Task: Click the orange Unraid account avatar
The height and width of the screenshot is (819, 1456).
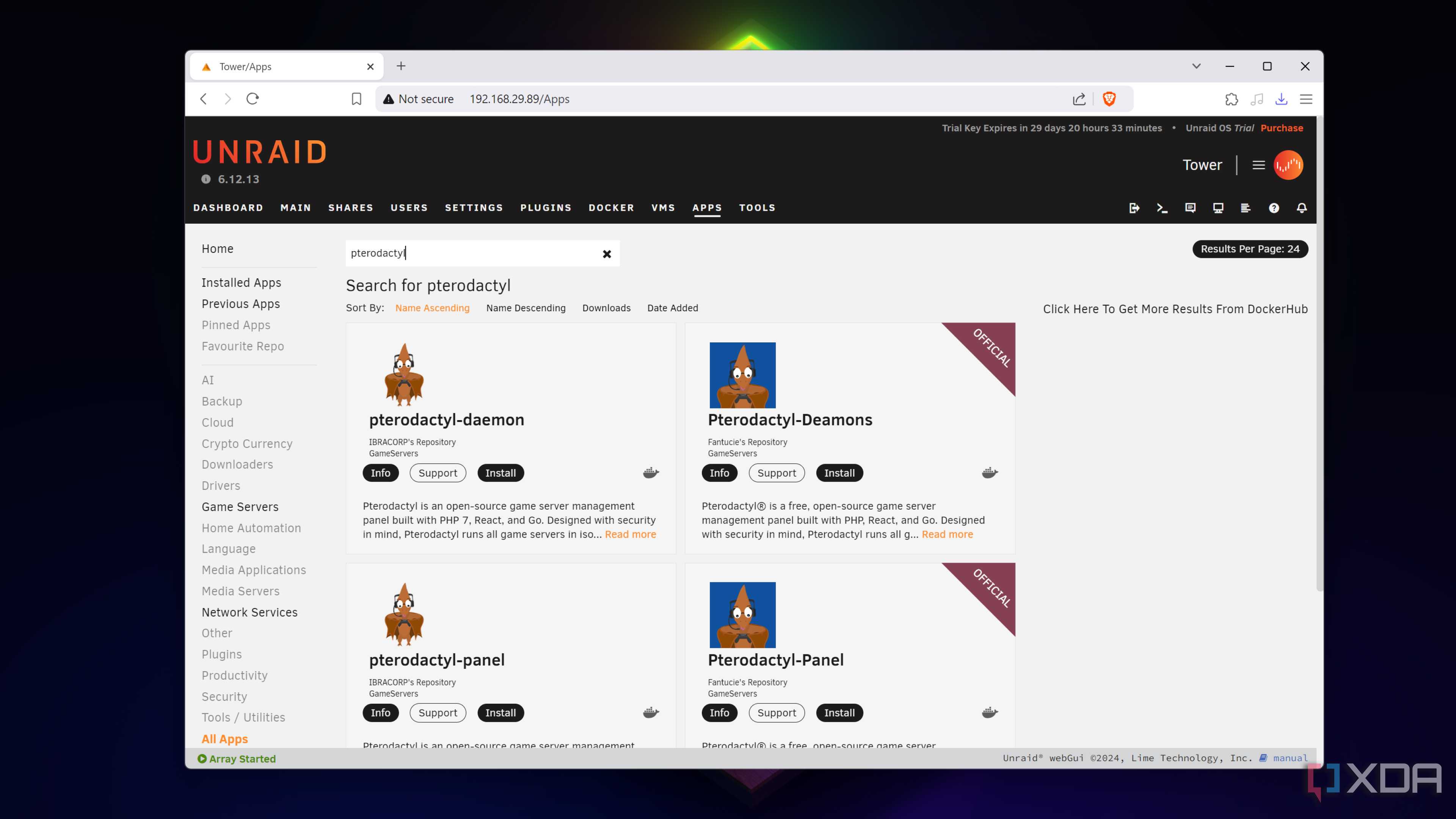Action: tap(1288, 165)
